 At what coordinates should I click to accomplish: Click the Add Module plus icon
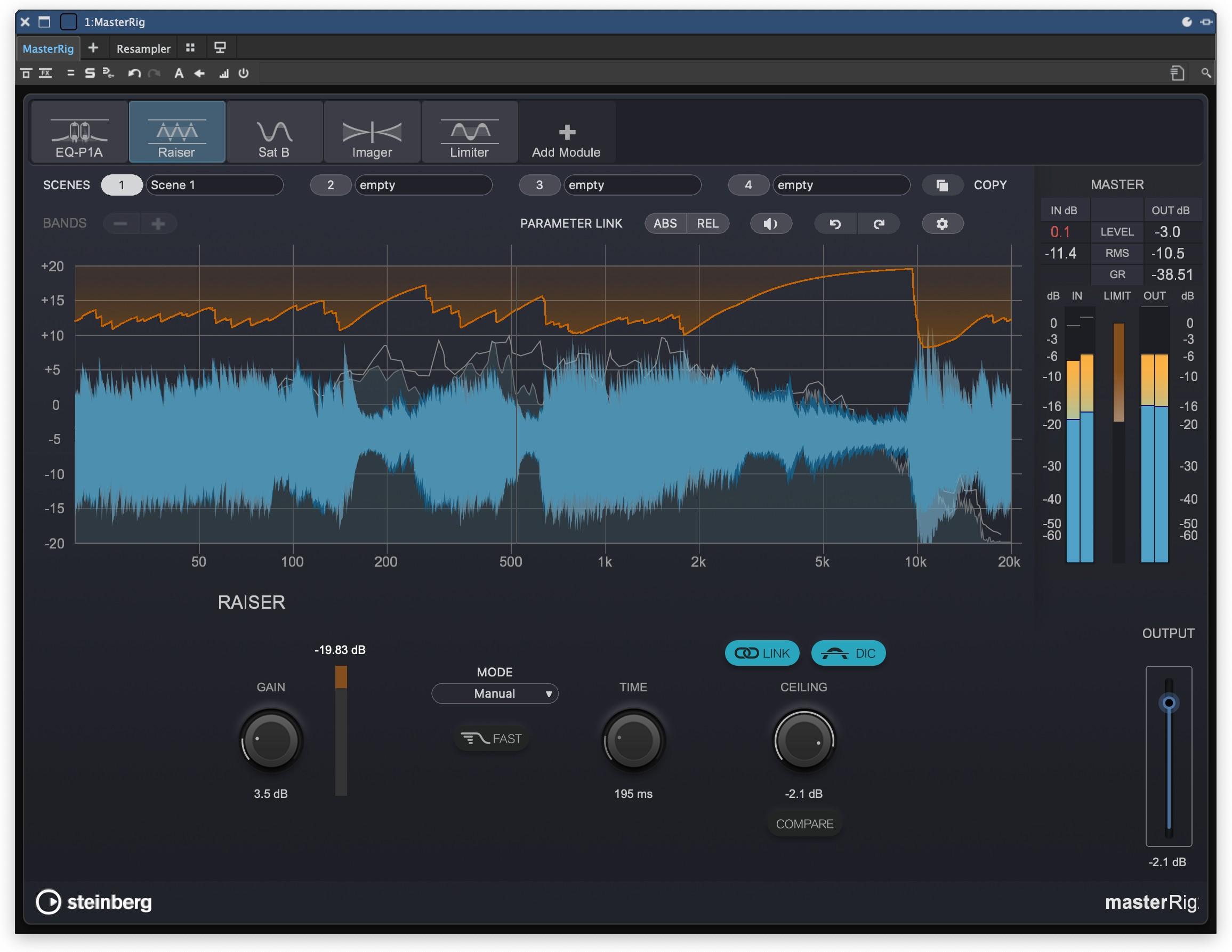[566, 132]
